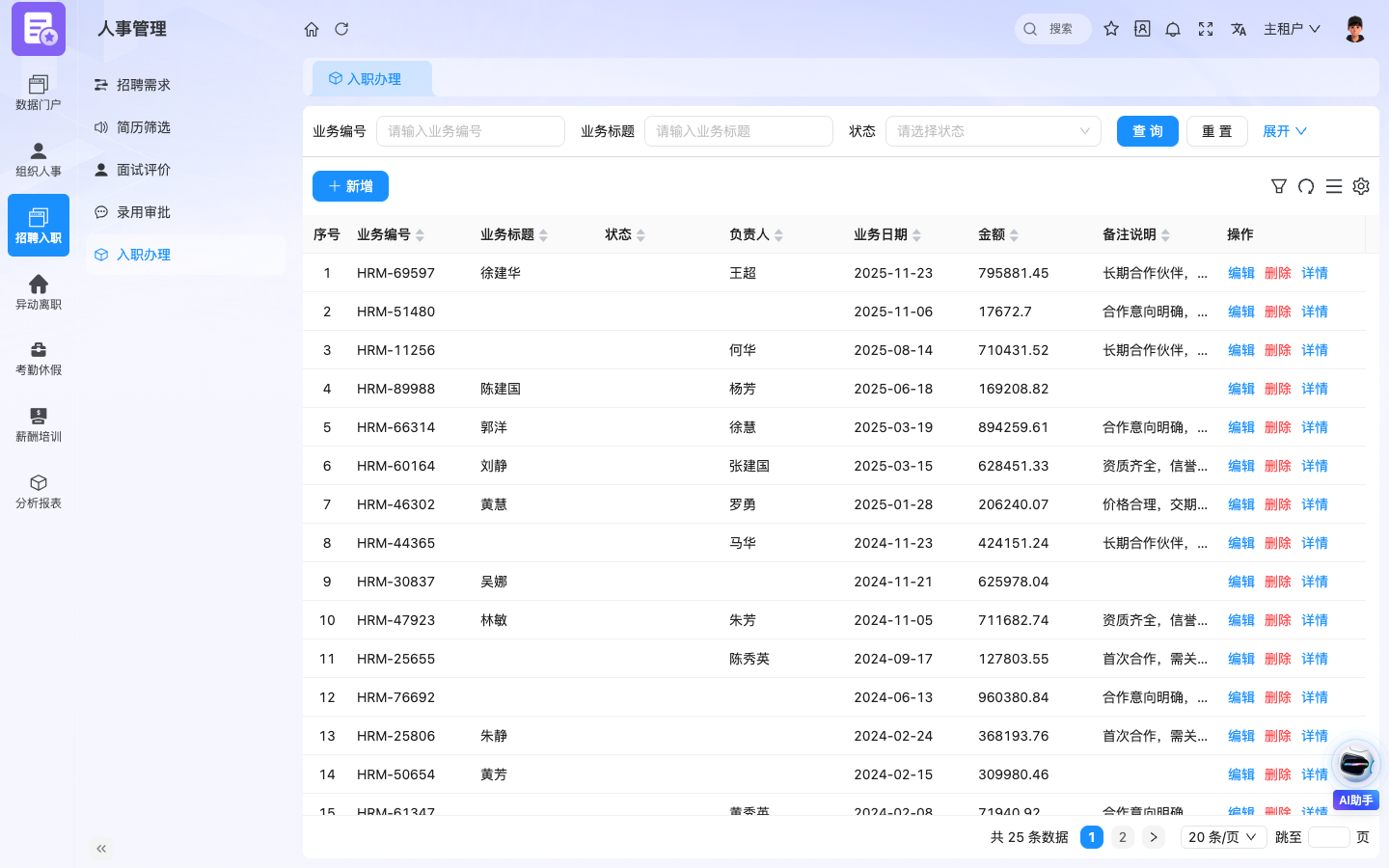The width and height of the screenshot is (1389, 868).
Task: Switch to the 入职办理 tab
Action: pyautogui.click(x=372, y=79)
